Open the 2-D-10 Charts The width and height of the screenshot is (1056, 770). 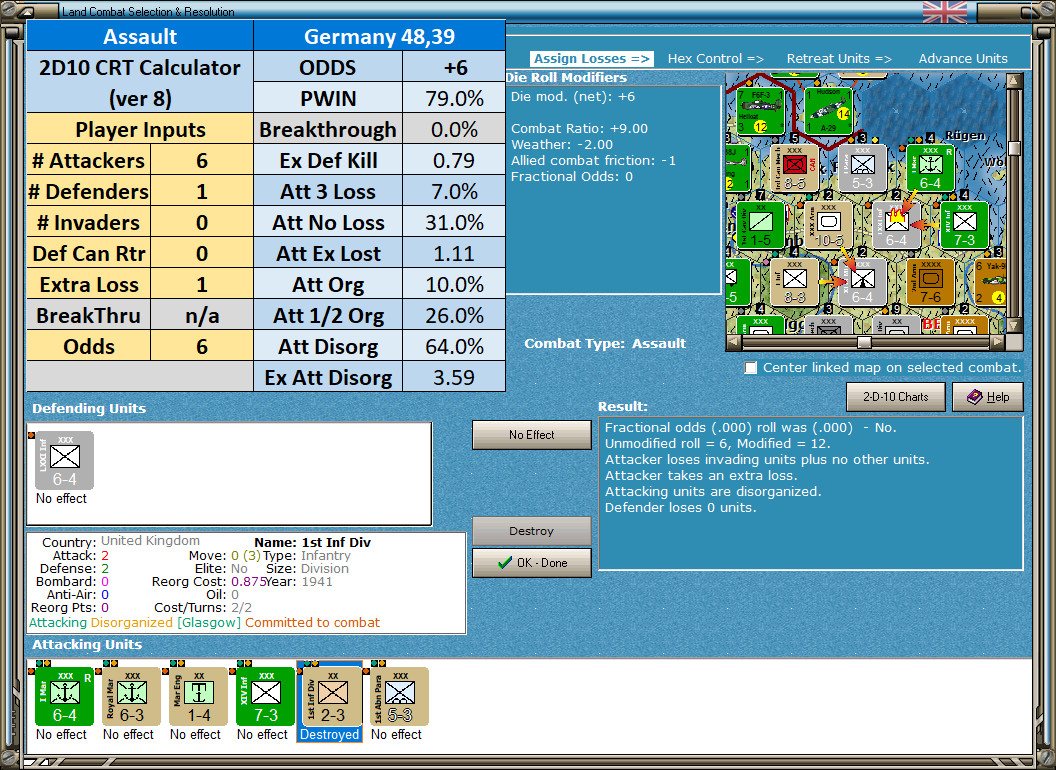click(896, 397)
